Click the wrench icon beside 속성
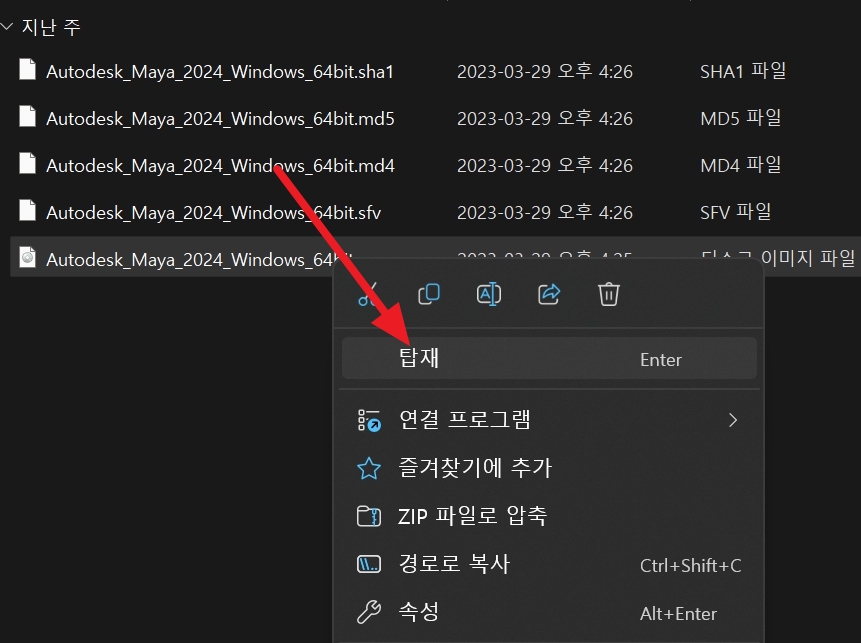 (x=368, y=612)
